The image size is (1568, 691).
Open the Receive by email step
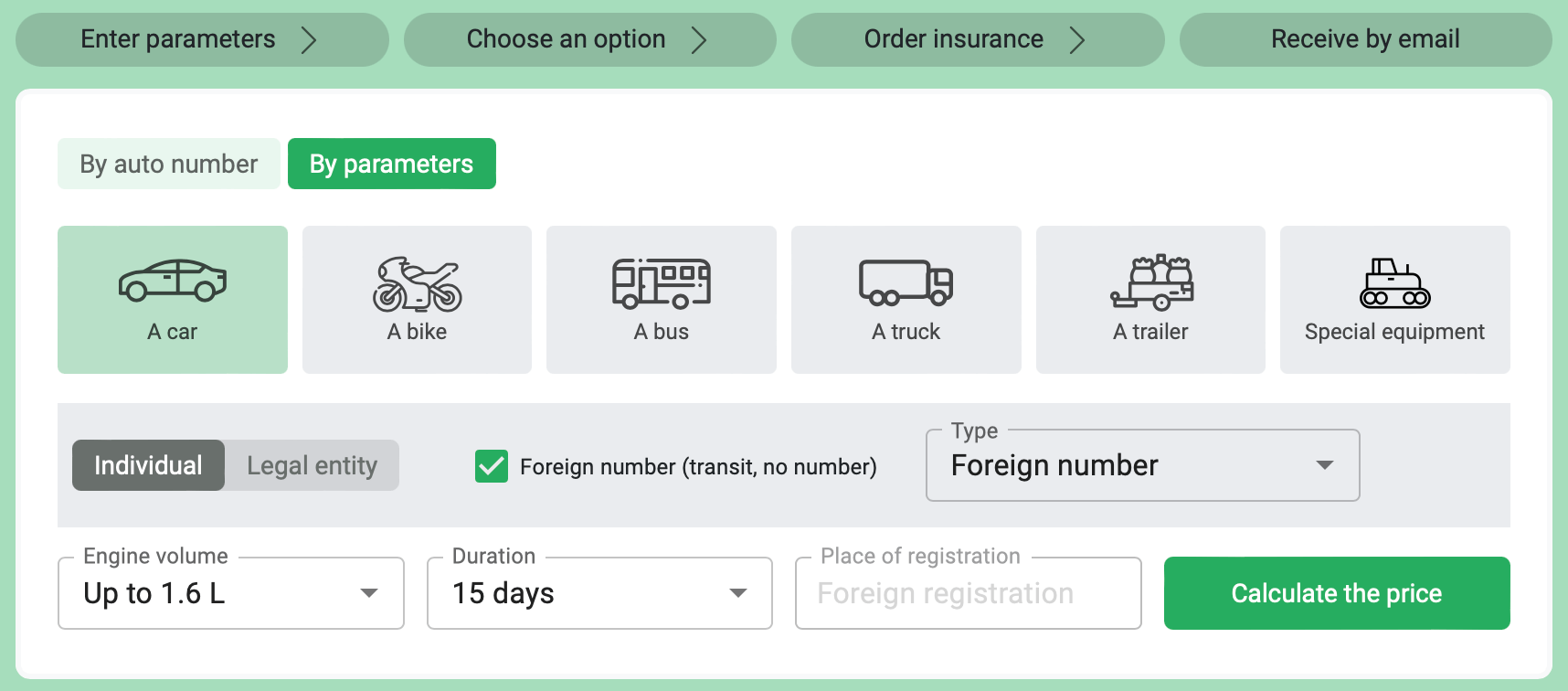coord(1366,39)
